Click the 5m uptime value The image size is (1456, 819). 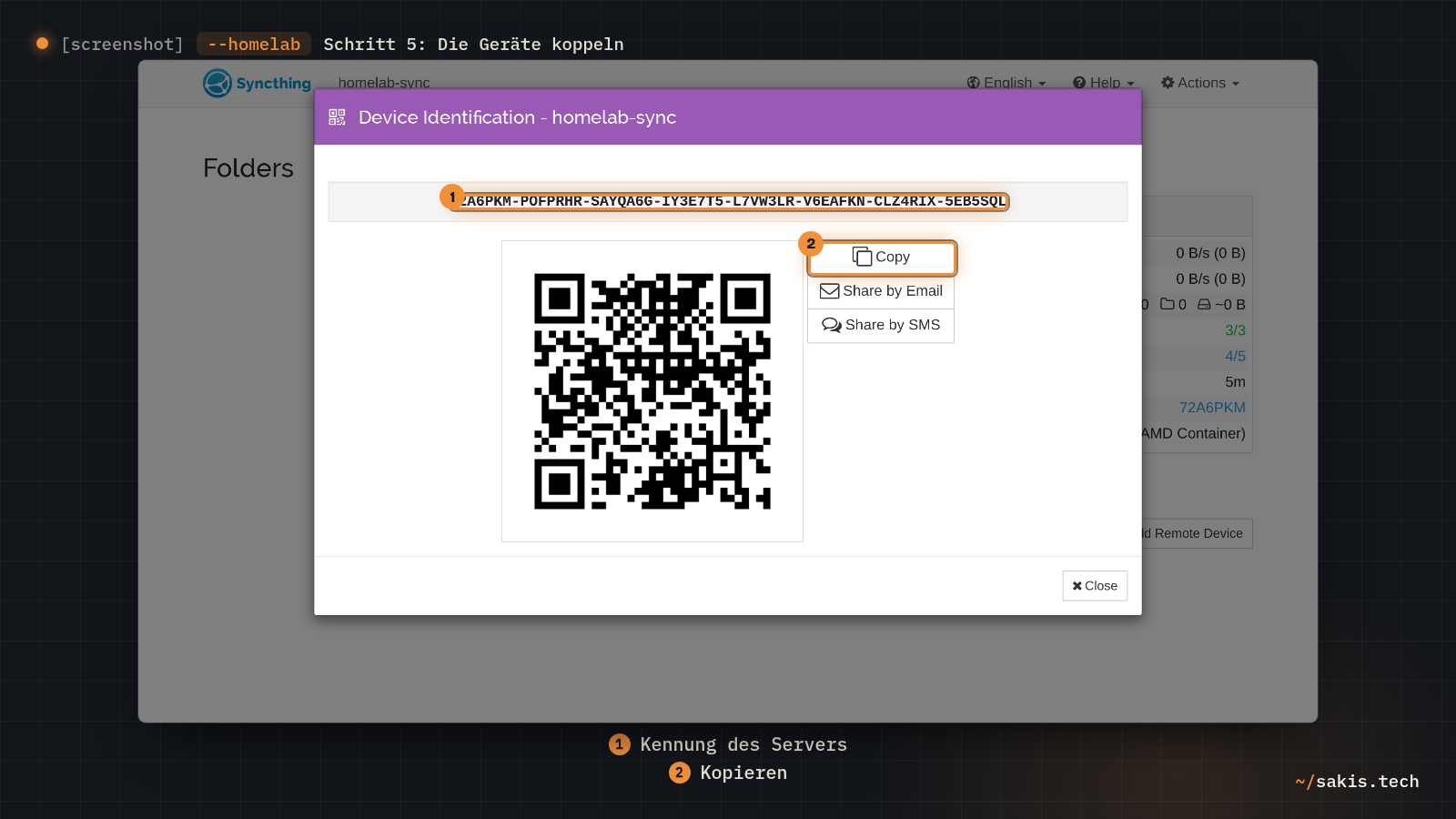click(x=1235, y=382)
